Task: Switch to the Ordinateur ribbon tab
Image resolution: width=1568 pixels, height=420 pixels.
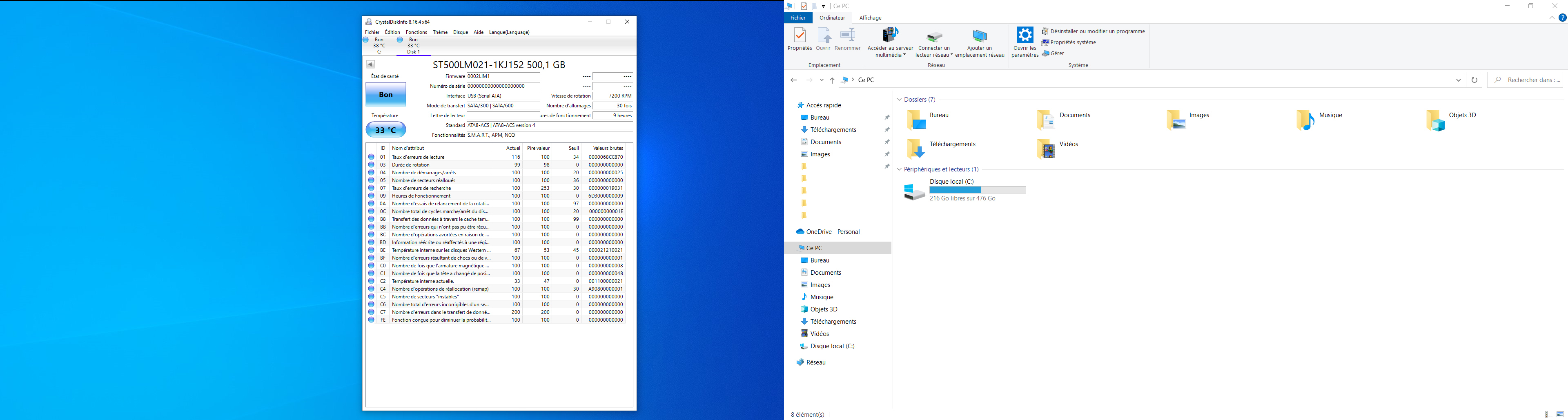Action: pos(832,18)
